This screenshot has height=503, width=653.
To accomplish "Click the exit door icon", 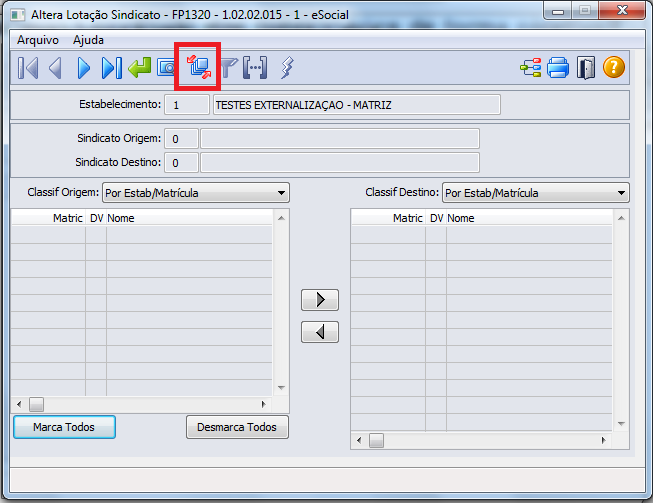I will click(586, 67).
